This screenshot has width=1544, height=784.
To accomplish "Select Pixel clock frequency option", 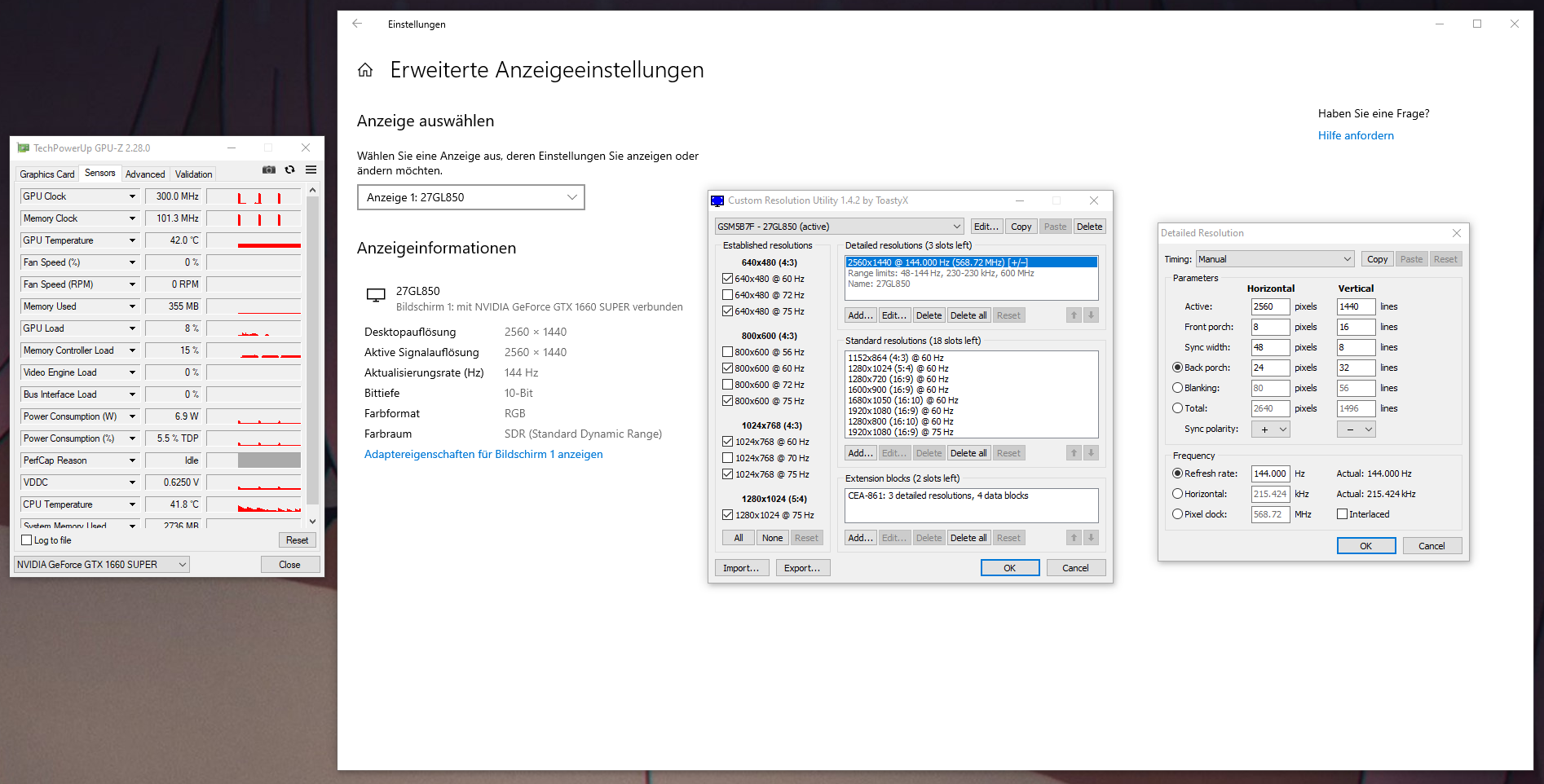I will coord(1177,514).
